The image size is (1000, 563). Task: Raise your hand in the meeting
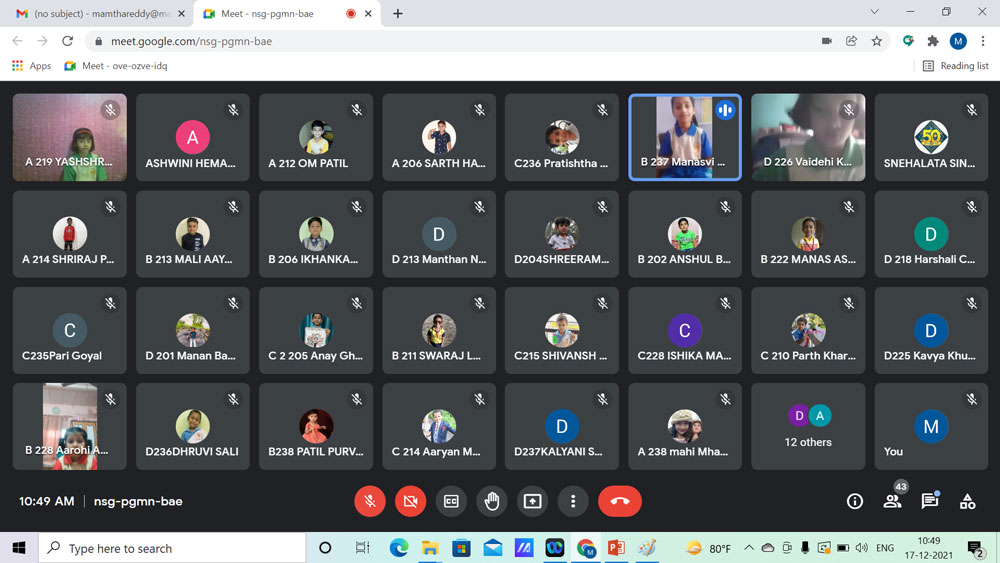492,501
